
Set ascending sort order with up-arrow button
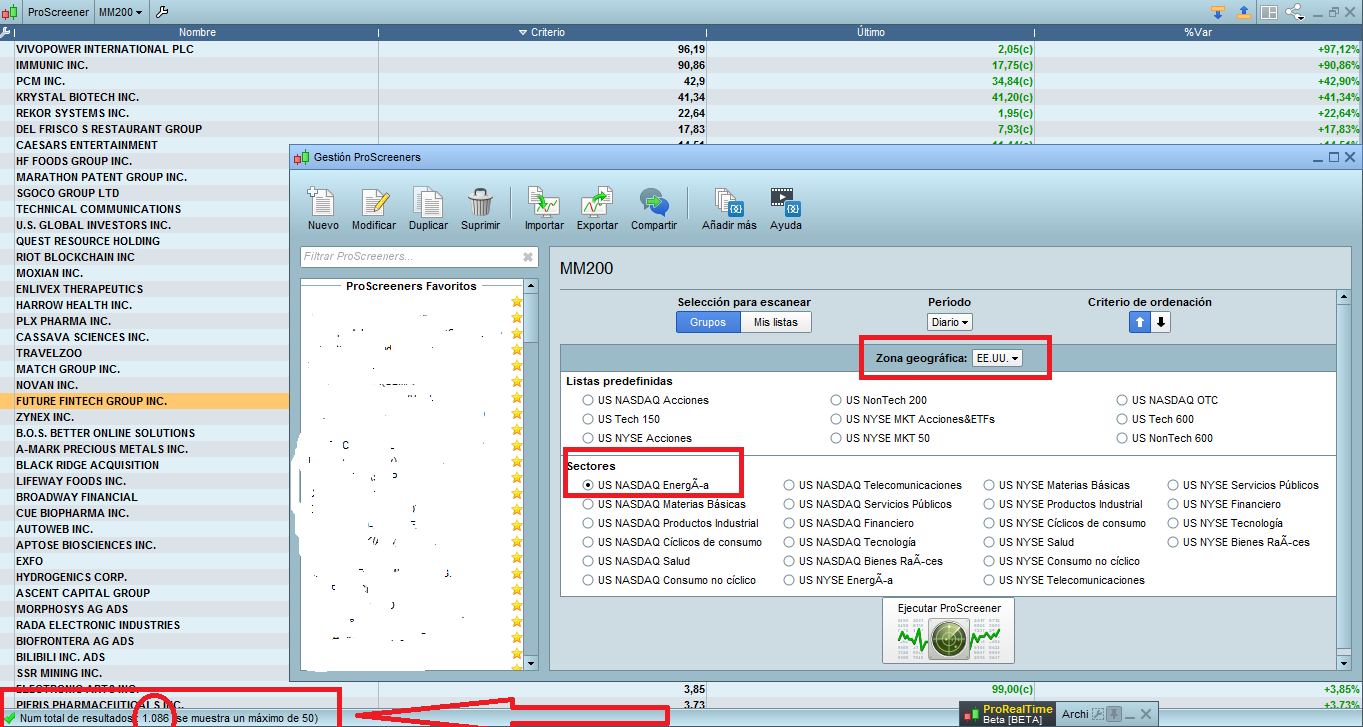pos(1140,322)
